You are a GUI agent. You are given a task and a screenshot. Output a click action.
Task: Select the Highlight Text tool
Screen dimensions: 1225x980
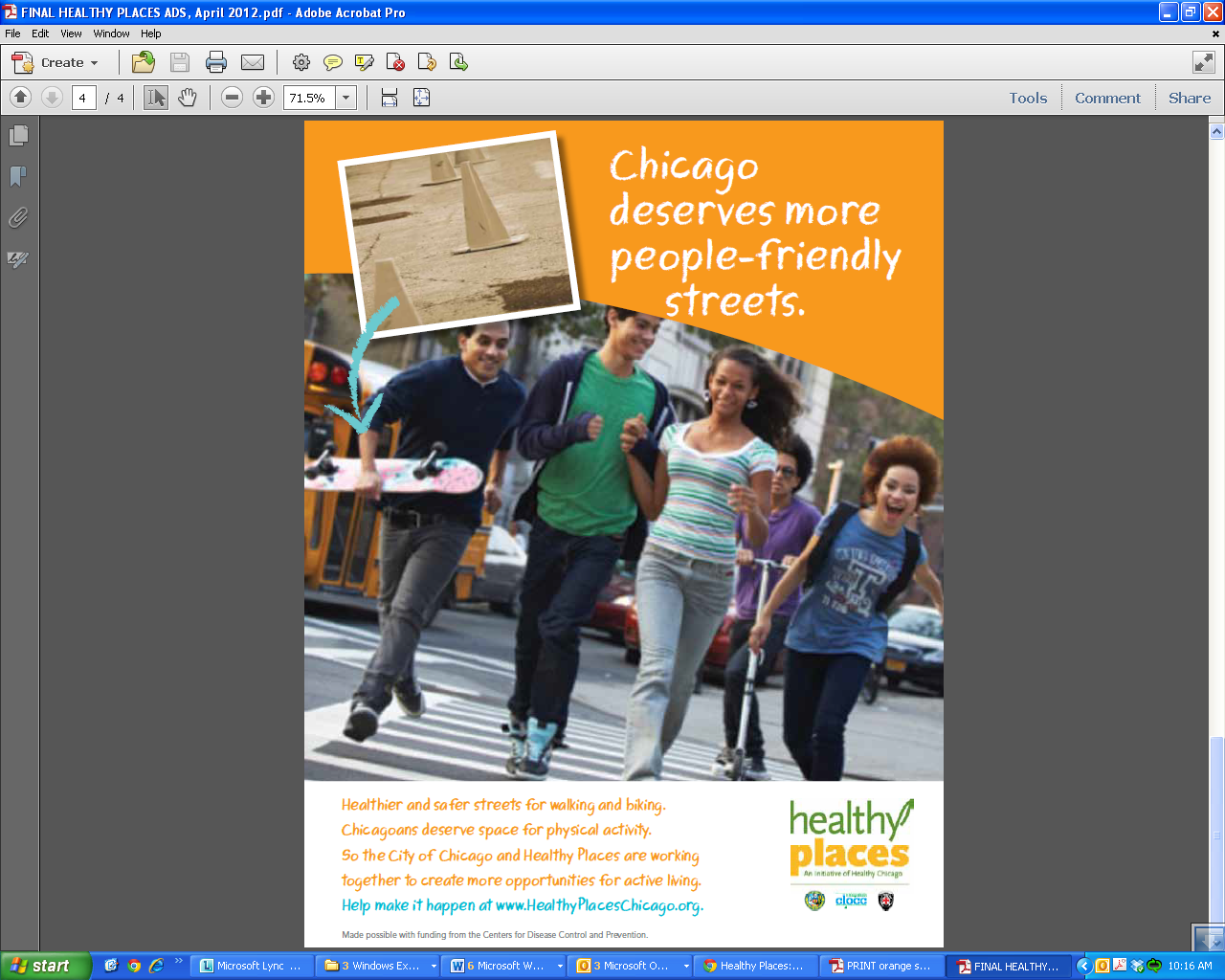pyautogui.click(x=365, y=62)
